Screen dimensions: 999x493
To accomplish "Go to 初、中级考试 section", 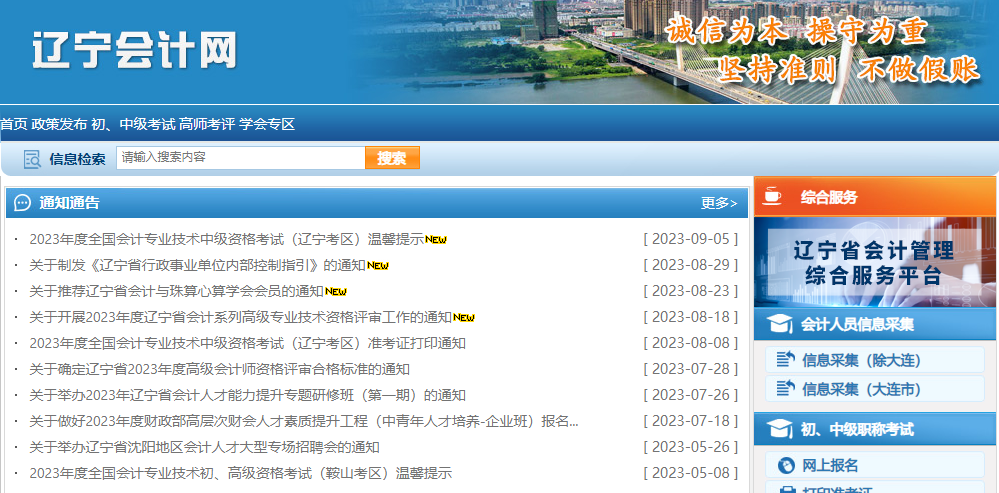I will coord(133,124).
